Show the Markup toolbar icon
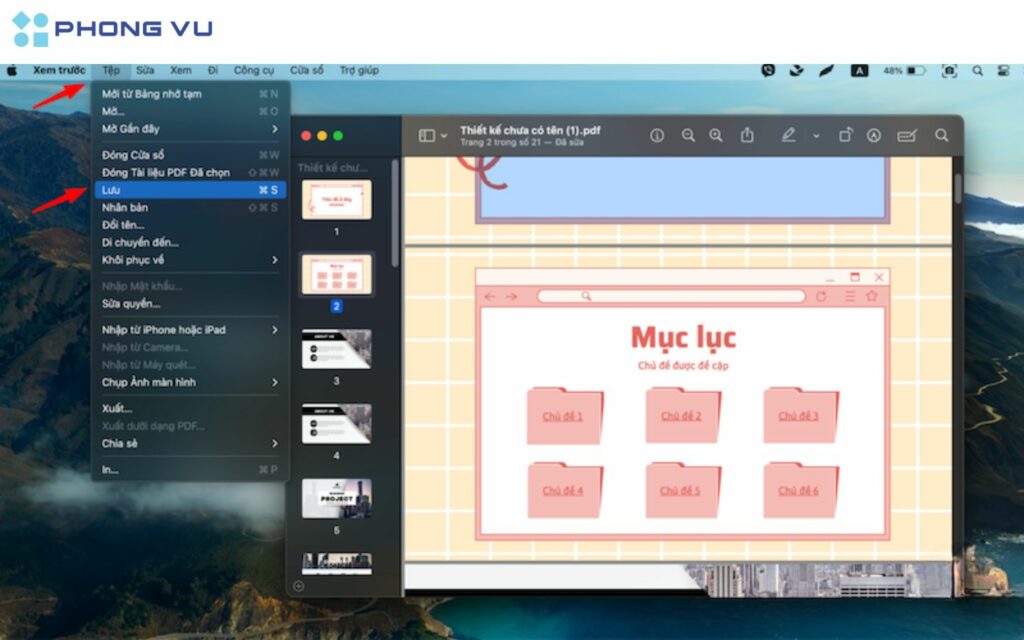Image resolution: width=1024 pixels, height=640 pixels. pyautogui.click(x=874, y=135)
